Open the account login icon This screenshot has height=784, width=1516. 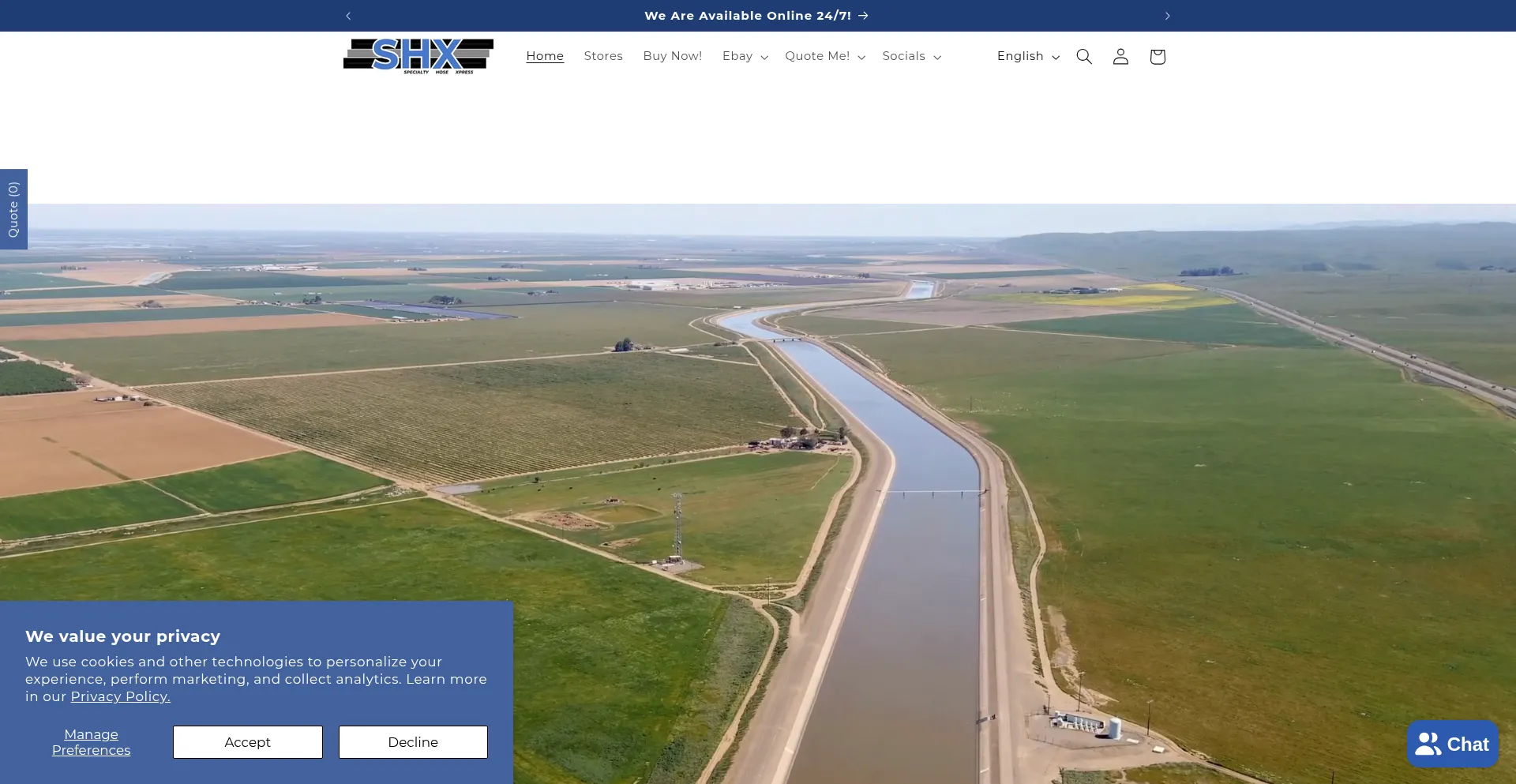tap(1120, 56)
